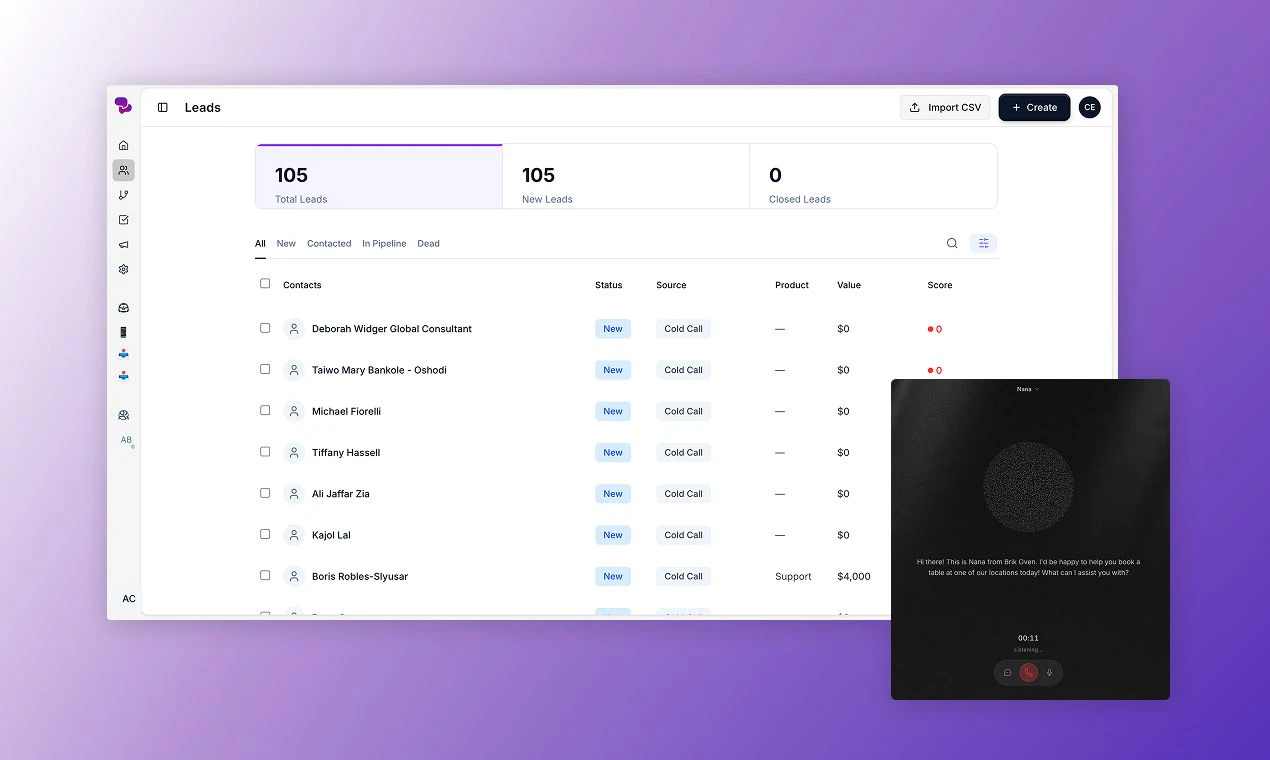1270x760 pixels.
Task: Click the Import CSV button
Action: coord(944,107)
